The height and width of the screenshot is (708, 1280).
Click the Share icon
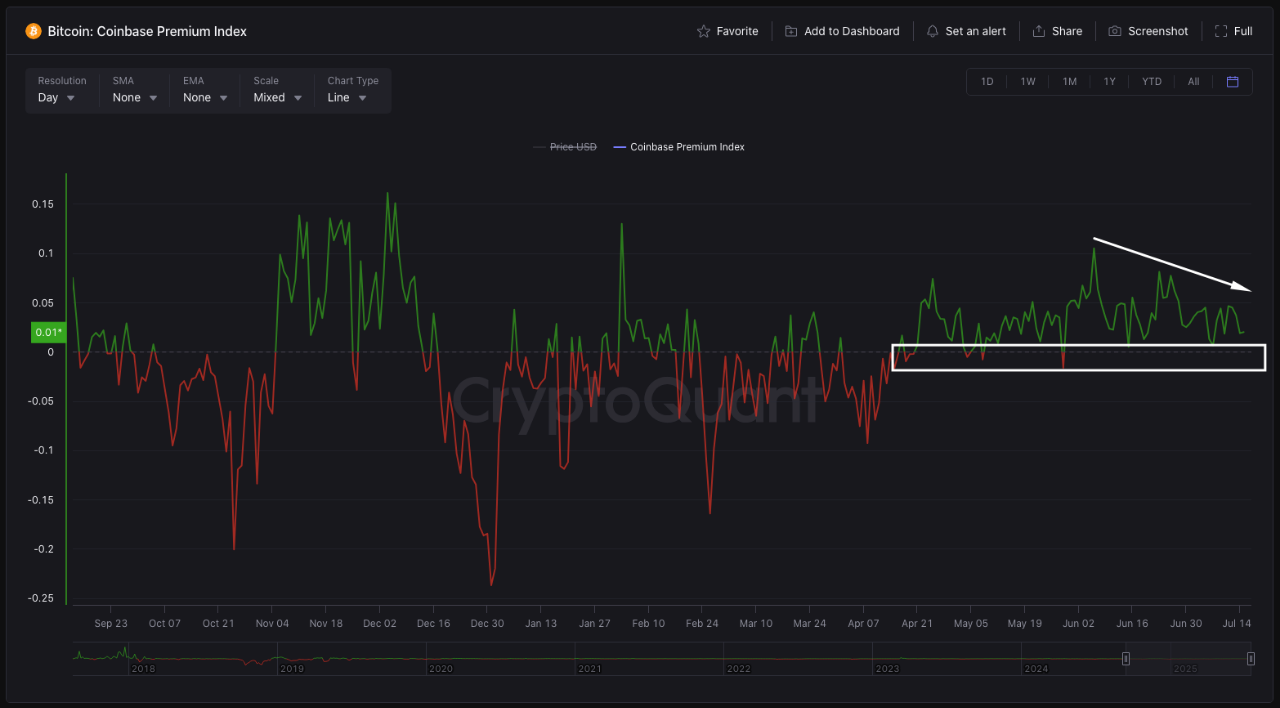[1039, 31]
